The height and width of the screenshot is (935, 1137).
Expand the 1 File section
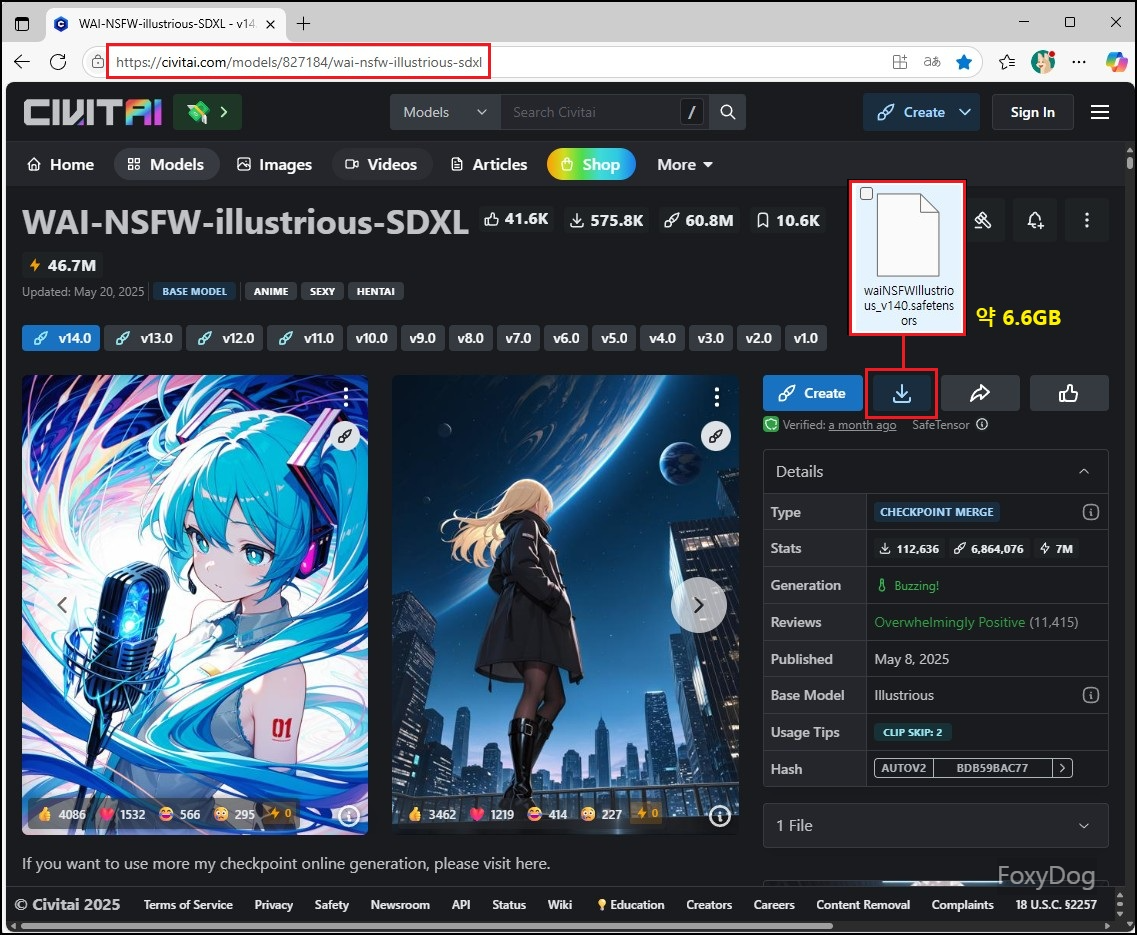pyautogui.click(x=935, y=825)
